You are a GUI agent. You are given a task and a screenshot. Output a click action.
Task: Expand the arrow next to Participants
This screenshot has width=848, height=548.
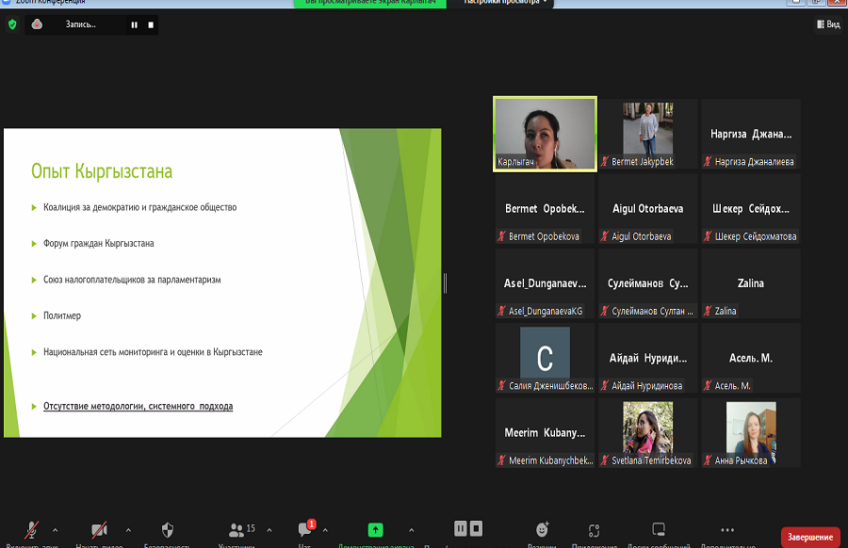(x=270, y=530)
